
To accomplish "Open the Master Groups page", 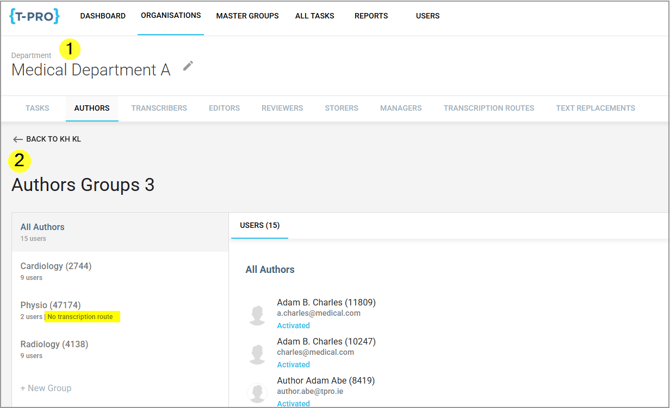I will (x=247, y=16).
